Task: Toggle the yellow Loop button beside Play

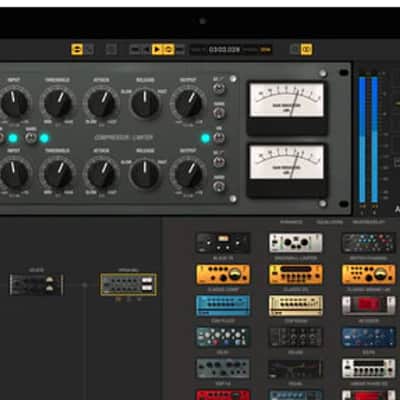Action: pos(168,50)
